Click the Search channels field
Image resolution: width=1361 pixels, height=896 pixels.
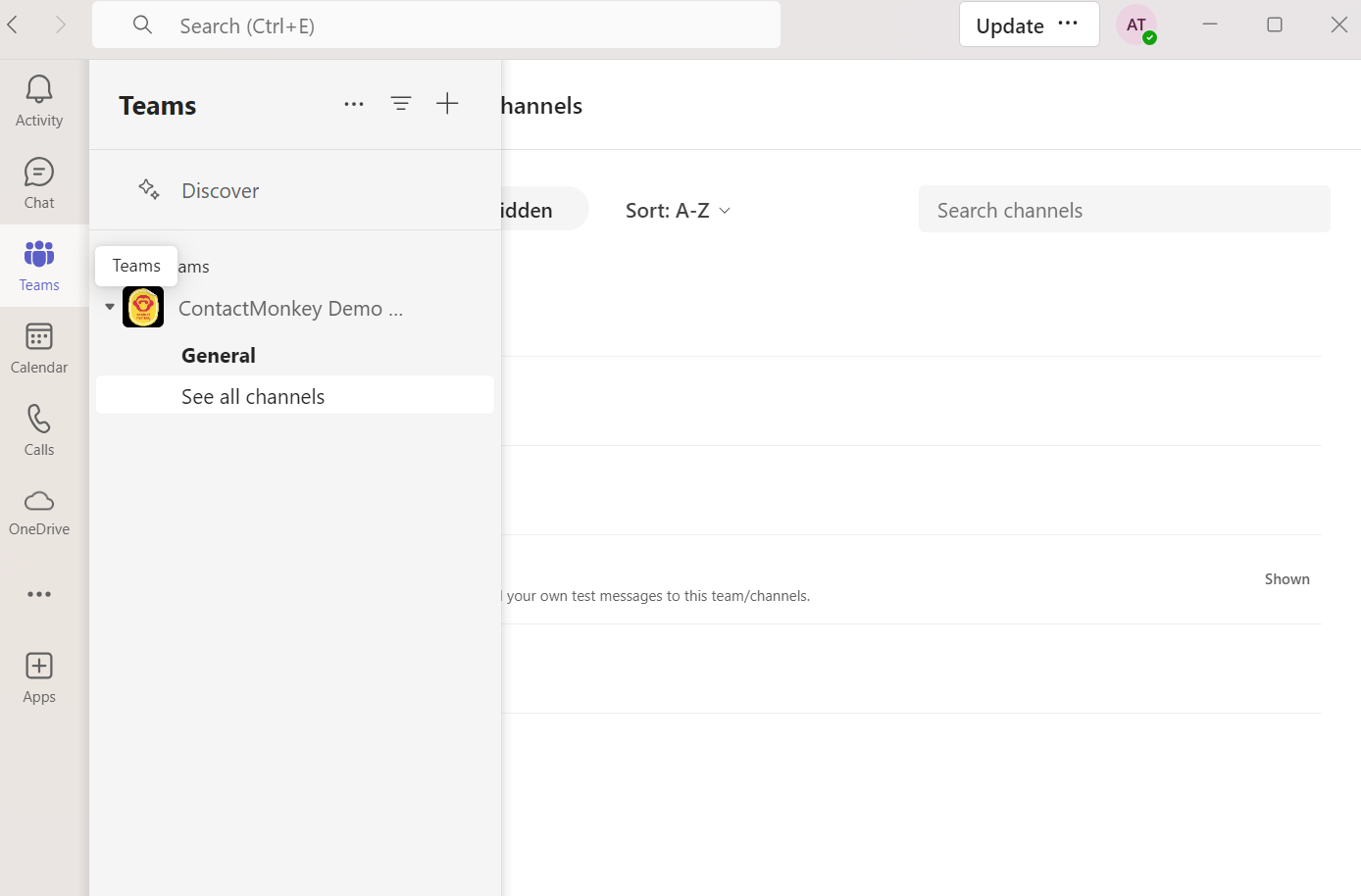(x=1124, y=209)
